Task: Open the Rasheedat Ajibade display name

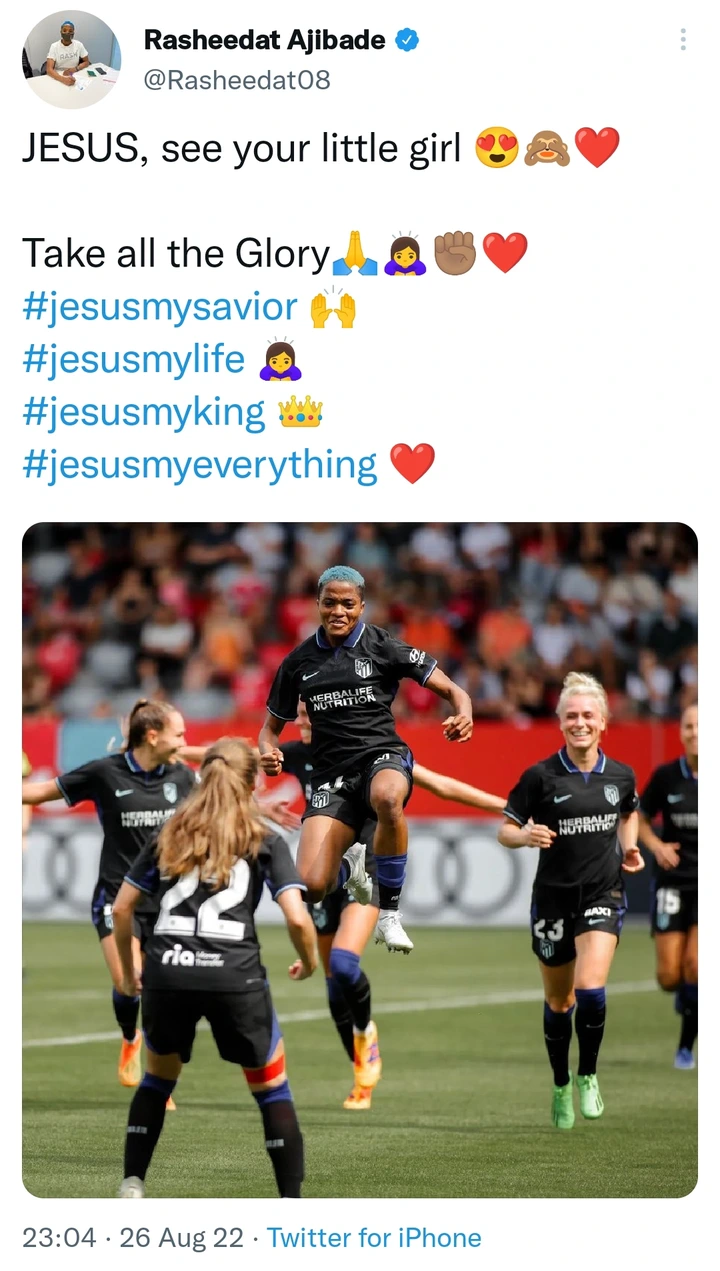Action: (x=265, y=40)
